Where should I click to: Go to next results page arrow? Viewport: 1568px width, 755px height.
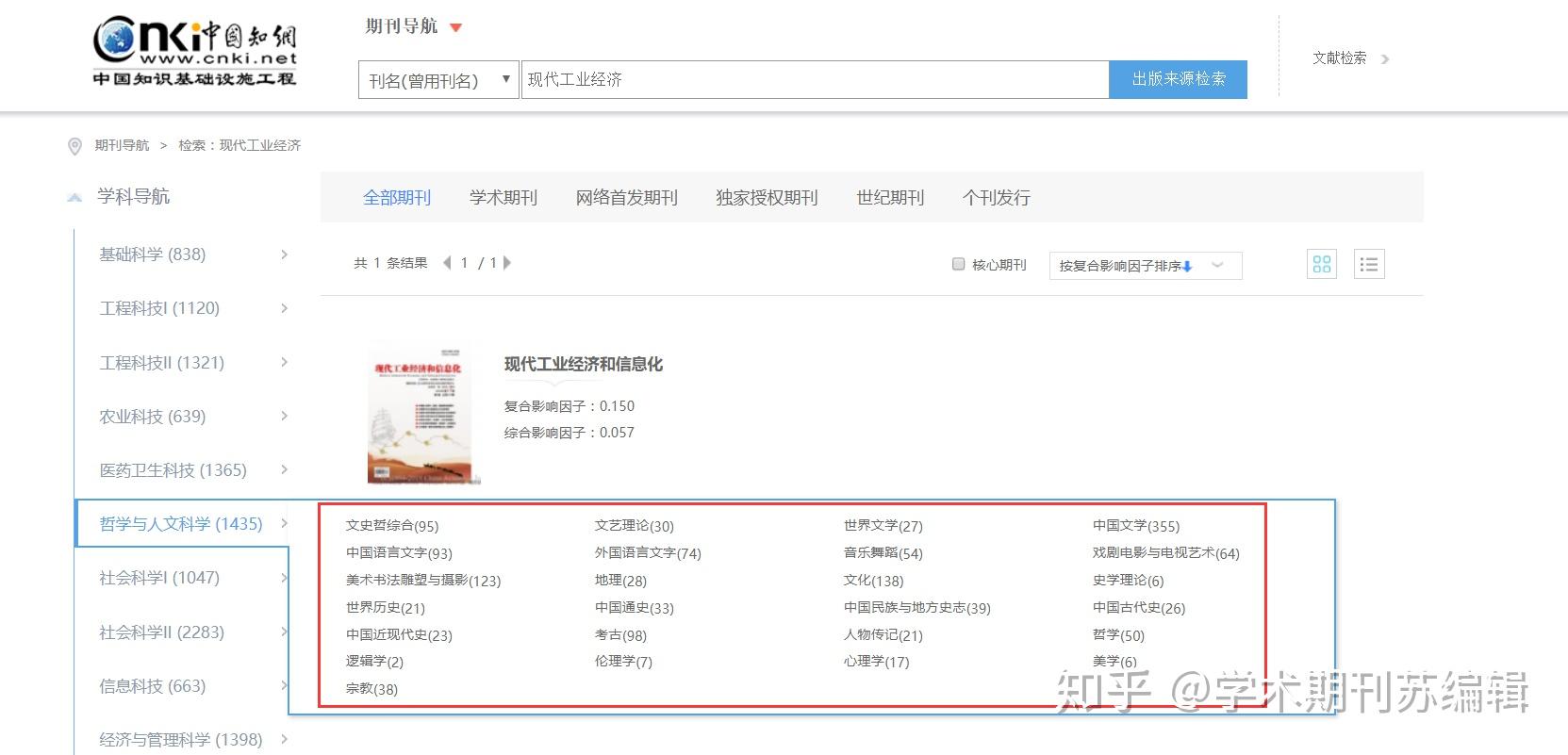507,263
